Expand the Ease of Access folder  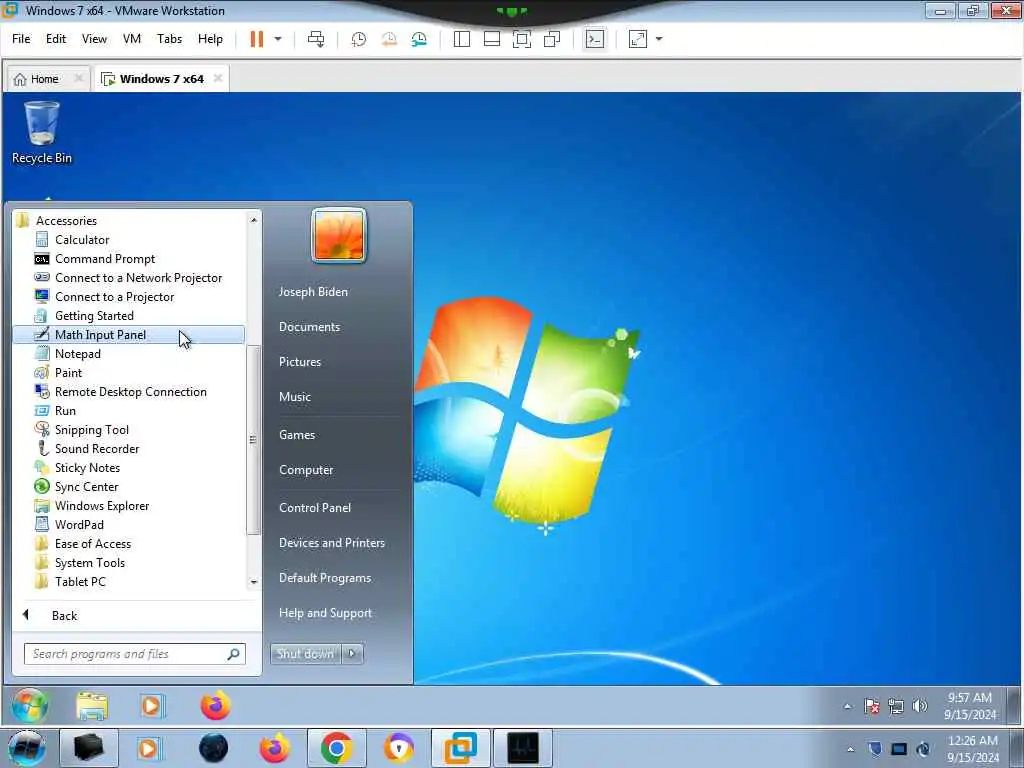coord(93,543)
